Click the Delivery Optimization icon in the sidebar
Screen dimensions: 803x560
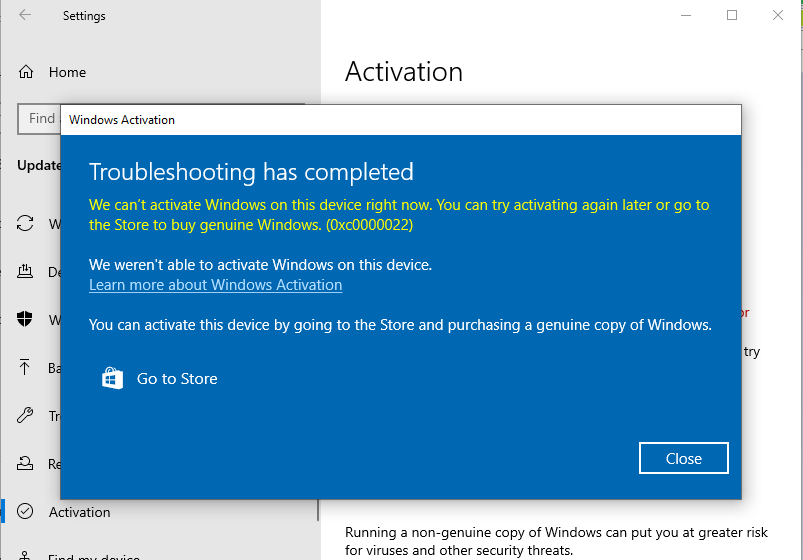pos(25,271)
